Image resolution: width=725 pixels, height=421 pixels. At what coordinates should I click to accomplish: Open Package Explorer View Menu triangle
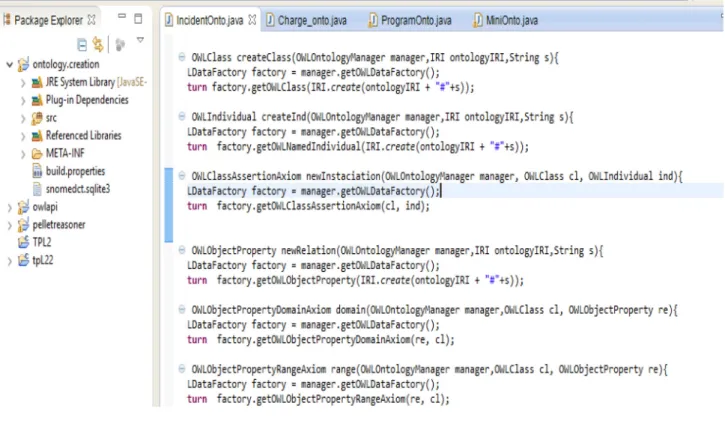click(140, 40)
